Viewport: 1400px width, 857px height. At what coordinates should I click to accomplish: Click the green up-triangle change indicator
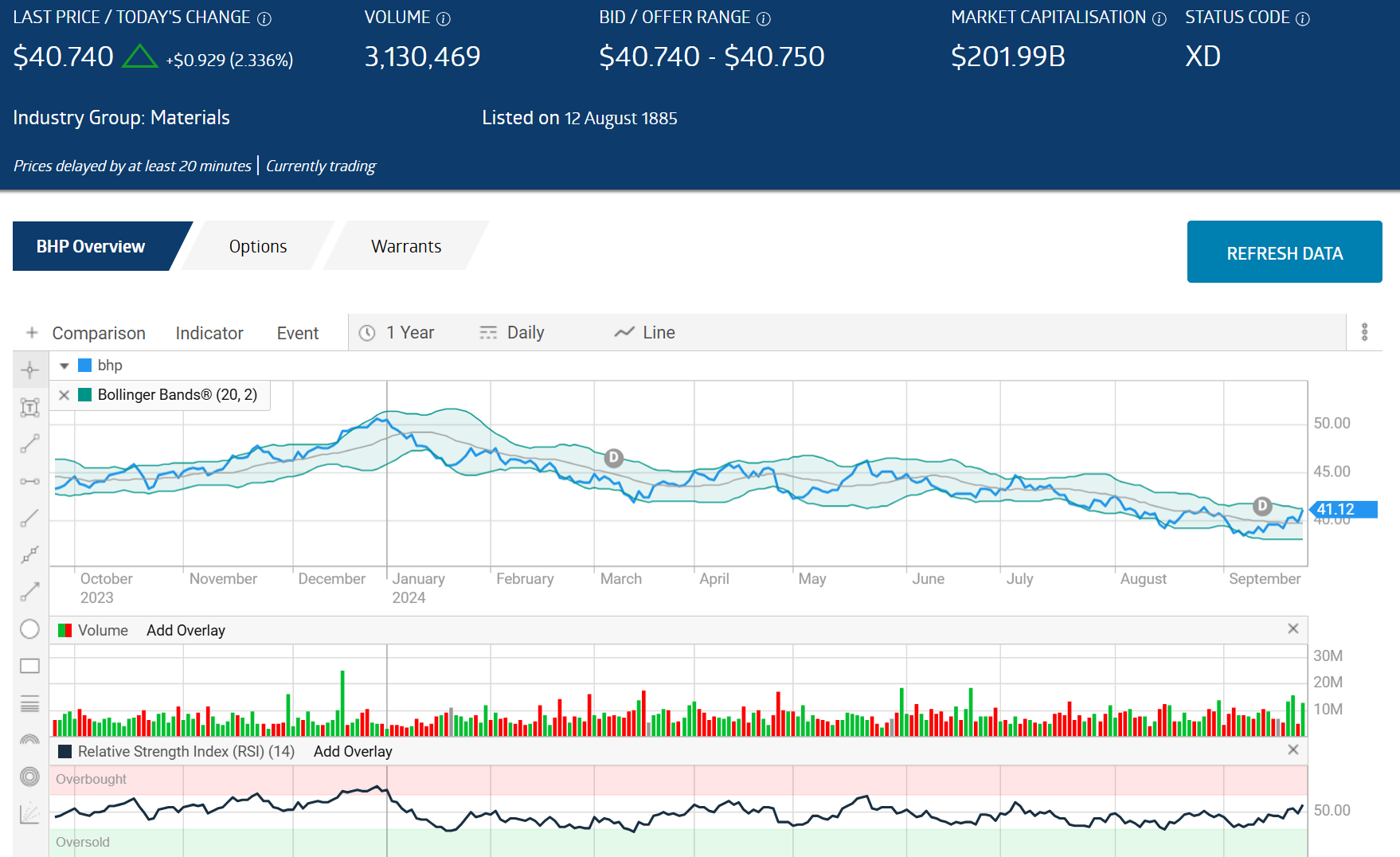[x=140, y=56]
